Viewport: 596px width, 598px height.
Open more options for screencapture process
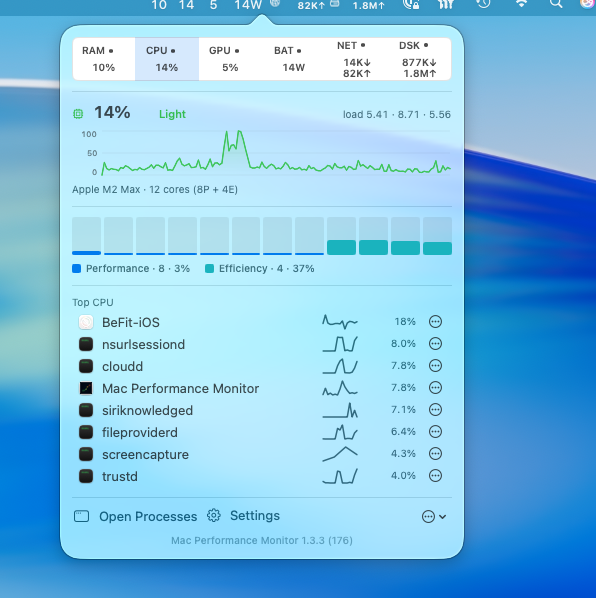(x=435, y=453)
